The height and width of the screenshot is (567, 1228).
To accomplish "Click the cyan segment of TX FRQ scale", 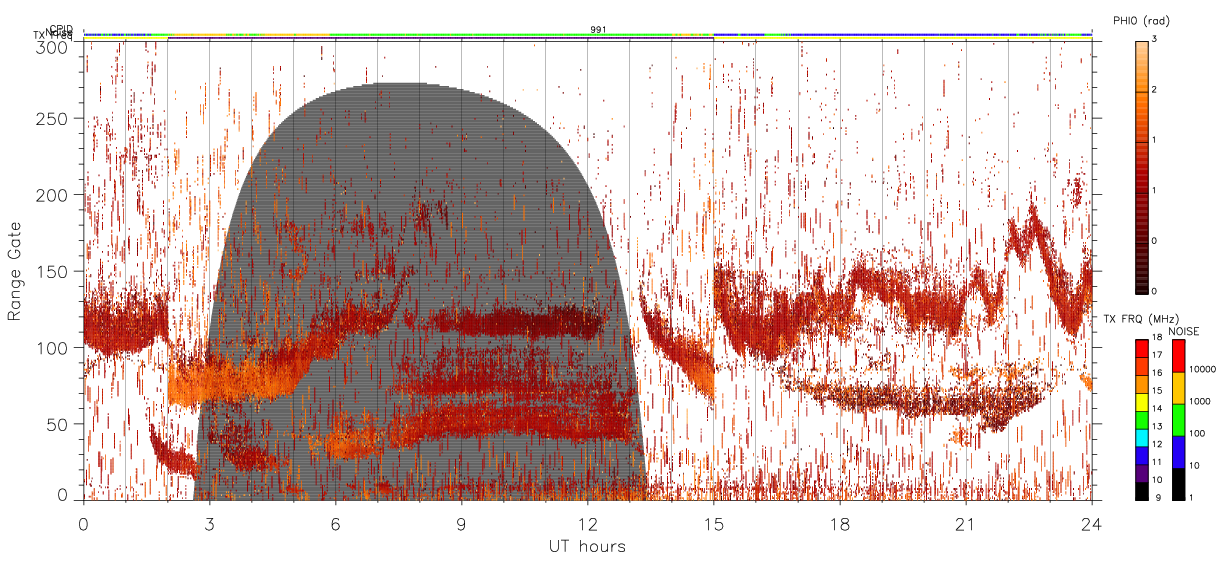I will (1141, 438).
